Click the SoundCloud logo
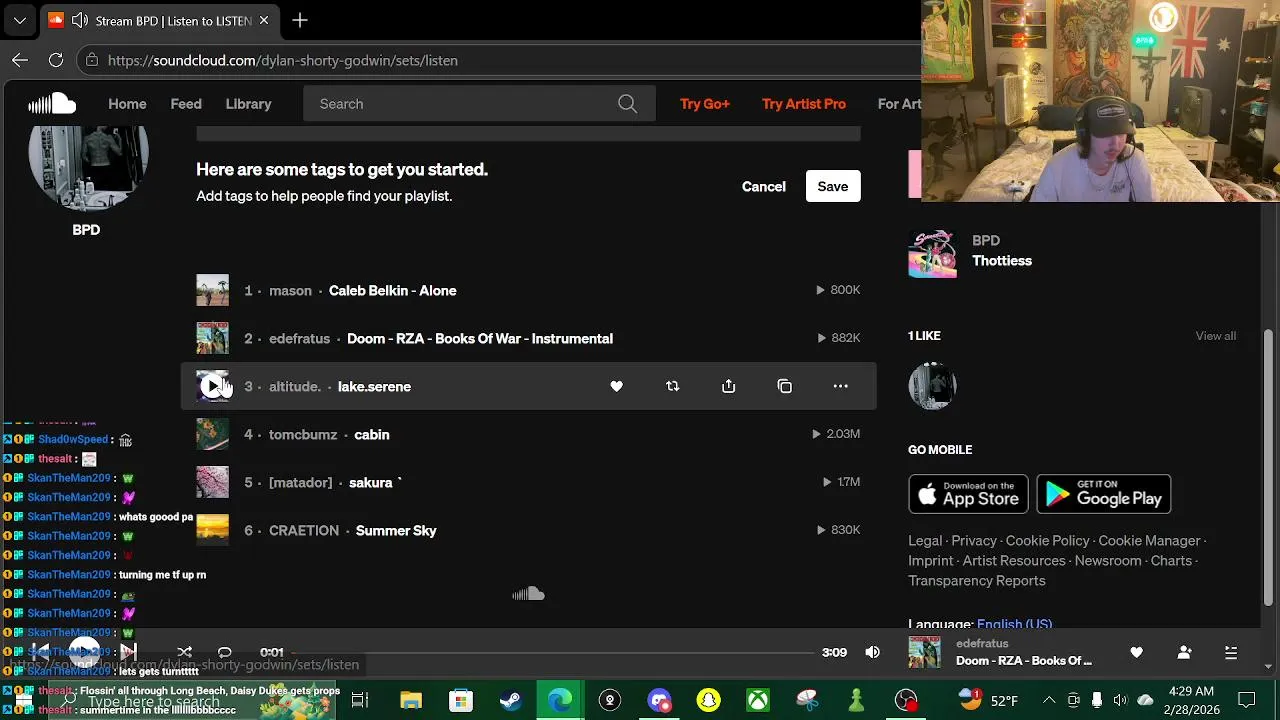1280x720 pixels. (52, 104)
